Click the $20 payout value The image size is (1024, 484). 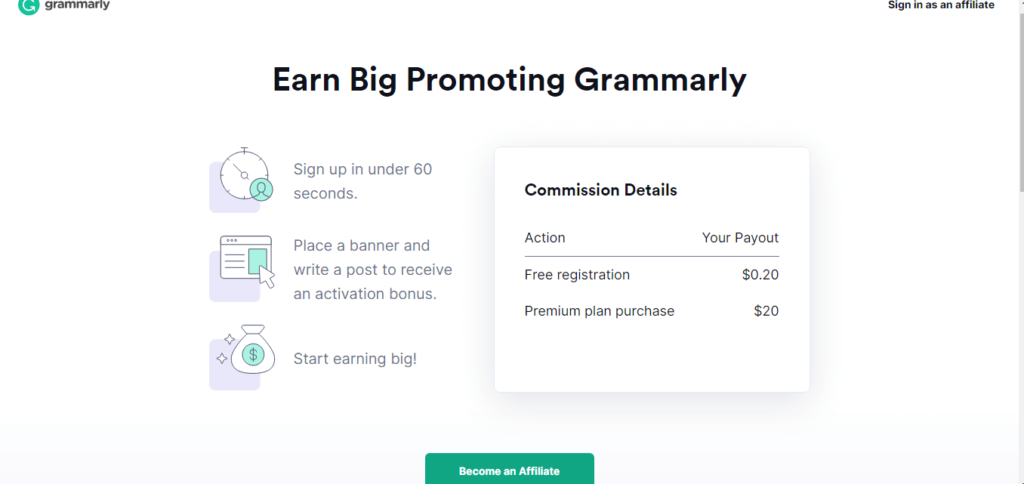(x=766, y=311)
